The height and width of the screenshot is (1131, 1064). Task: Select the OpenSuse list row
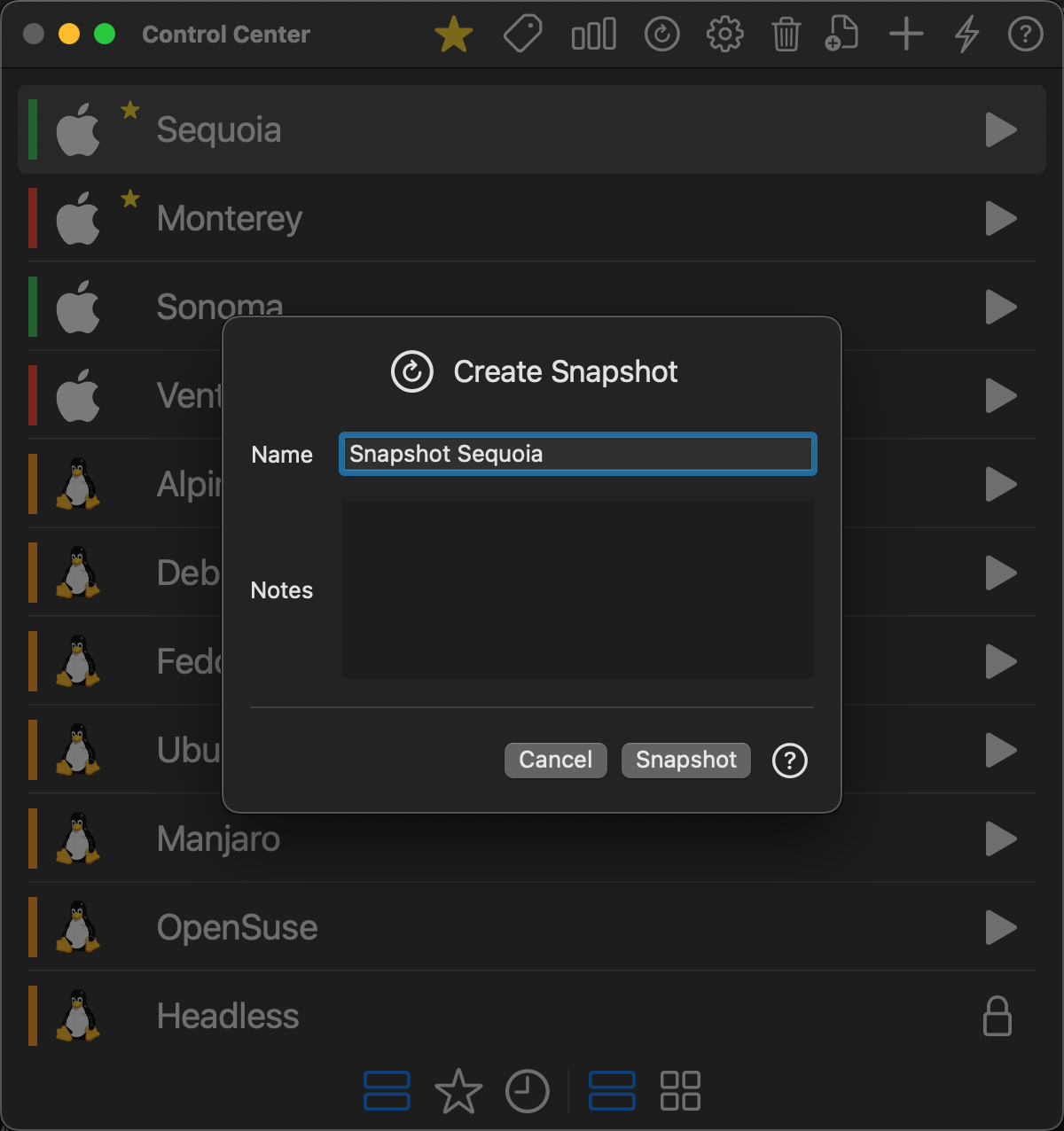532,927
